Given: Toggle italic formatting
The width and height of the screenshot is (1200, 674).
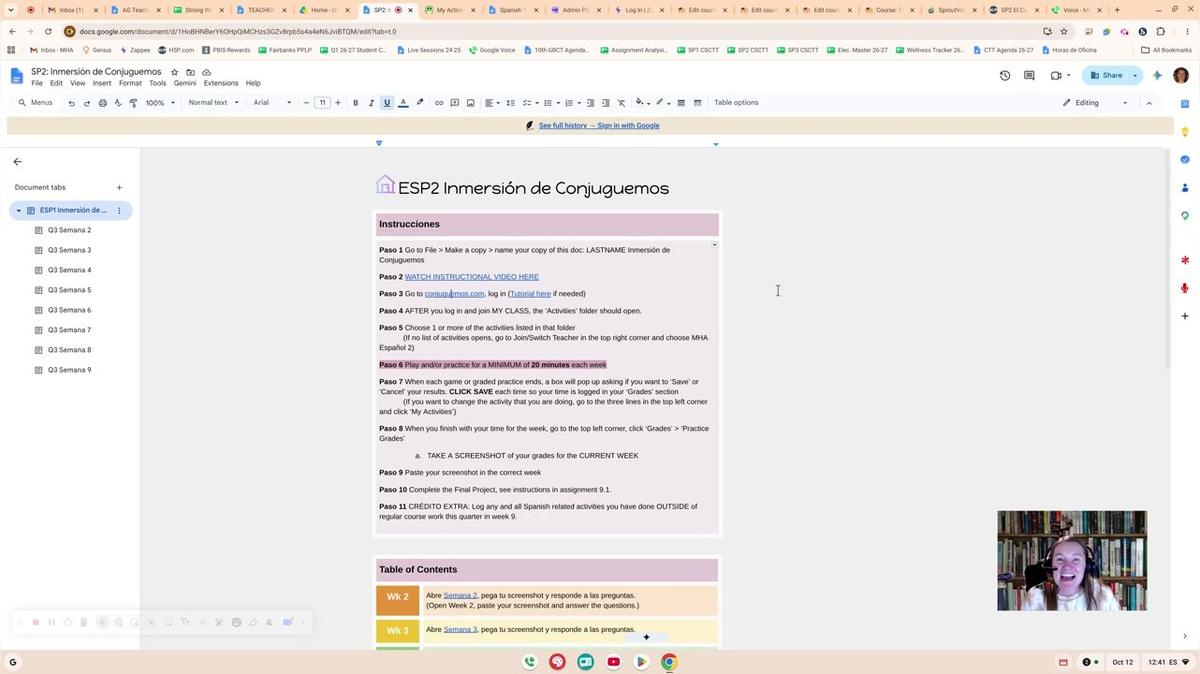Looking at the screenshot, I should (371, 103).
